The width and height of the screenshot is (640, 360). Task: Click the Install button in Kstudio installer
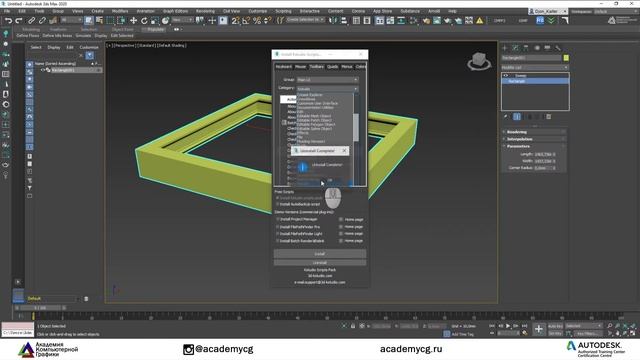pos(320,254)
